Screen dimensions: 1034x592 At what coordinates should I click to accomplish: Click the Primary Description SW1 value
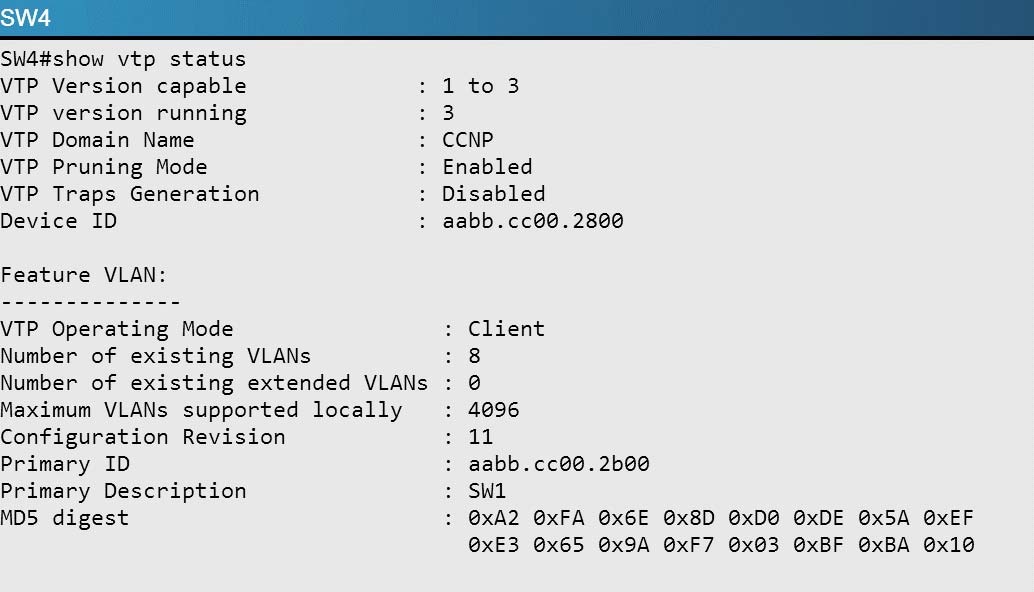487,491
